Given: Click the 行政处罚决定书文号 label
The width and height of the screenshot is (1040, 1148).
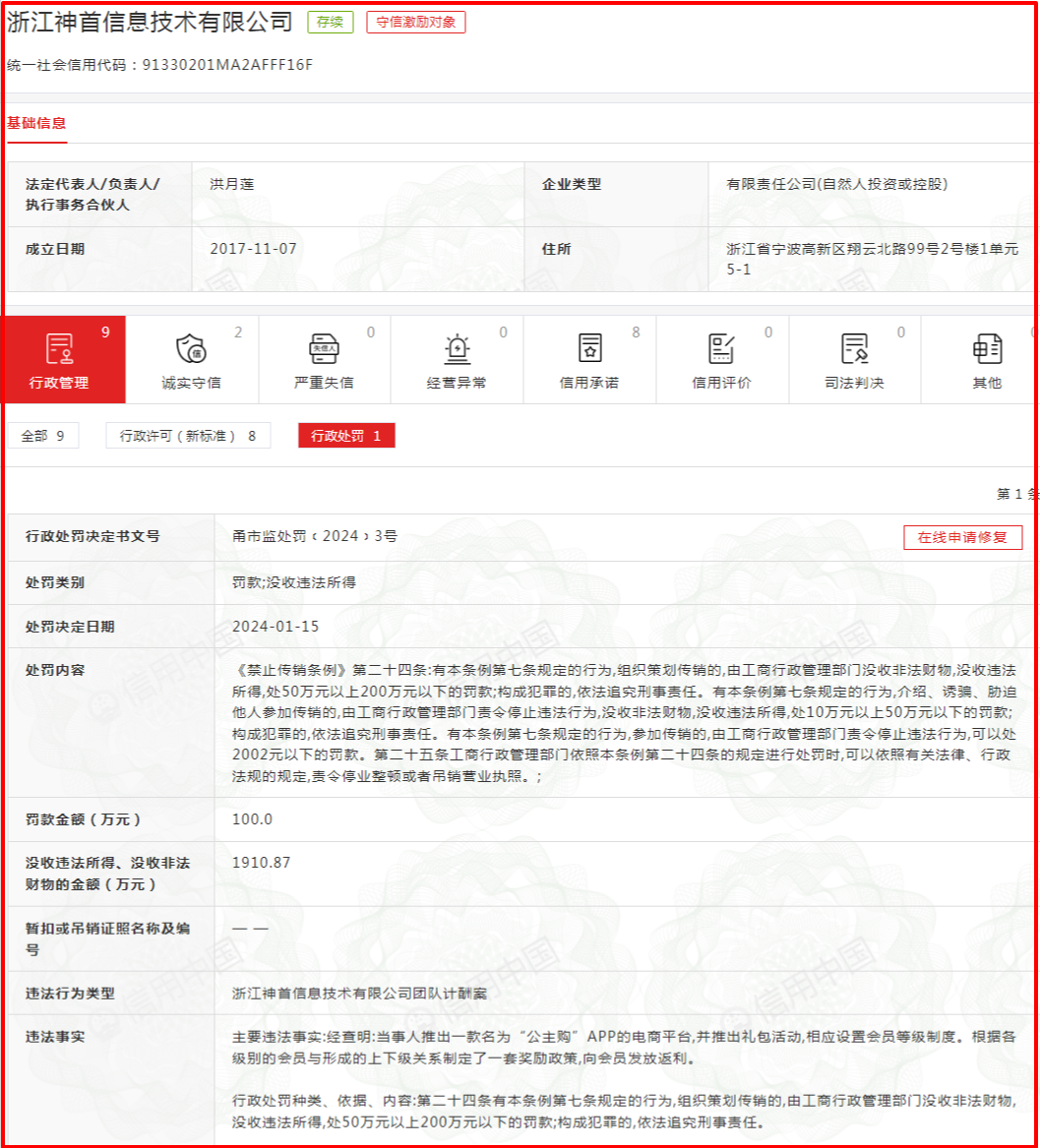Looking at the screenshot, I should (92, 537).
